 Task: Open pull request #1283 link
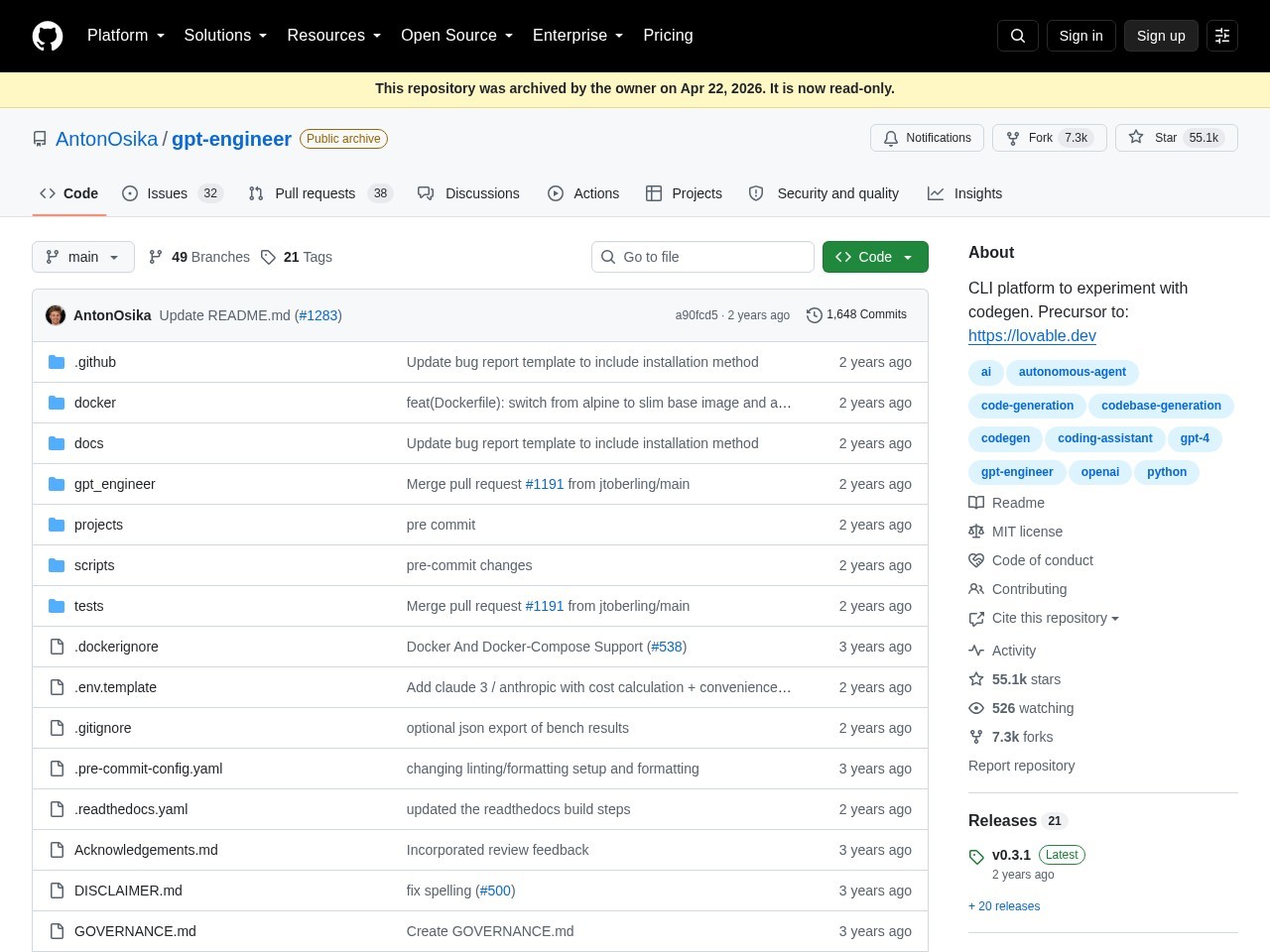click(x=318, y=315)
